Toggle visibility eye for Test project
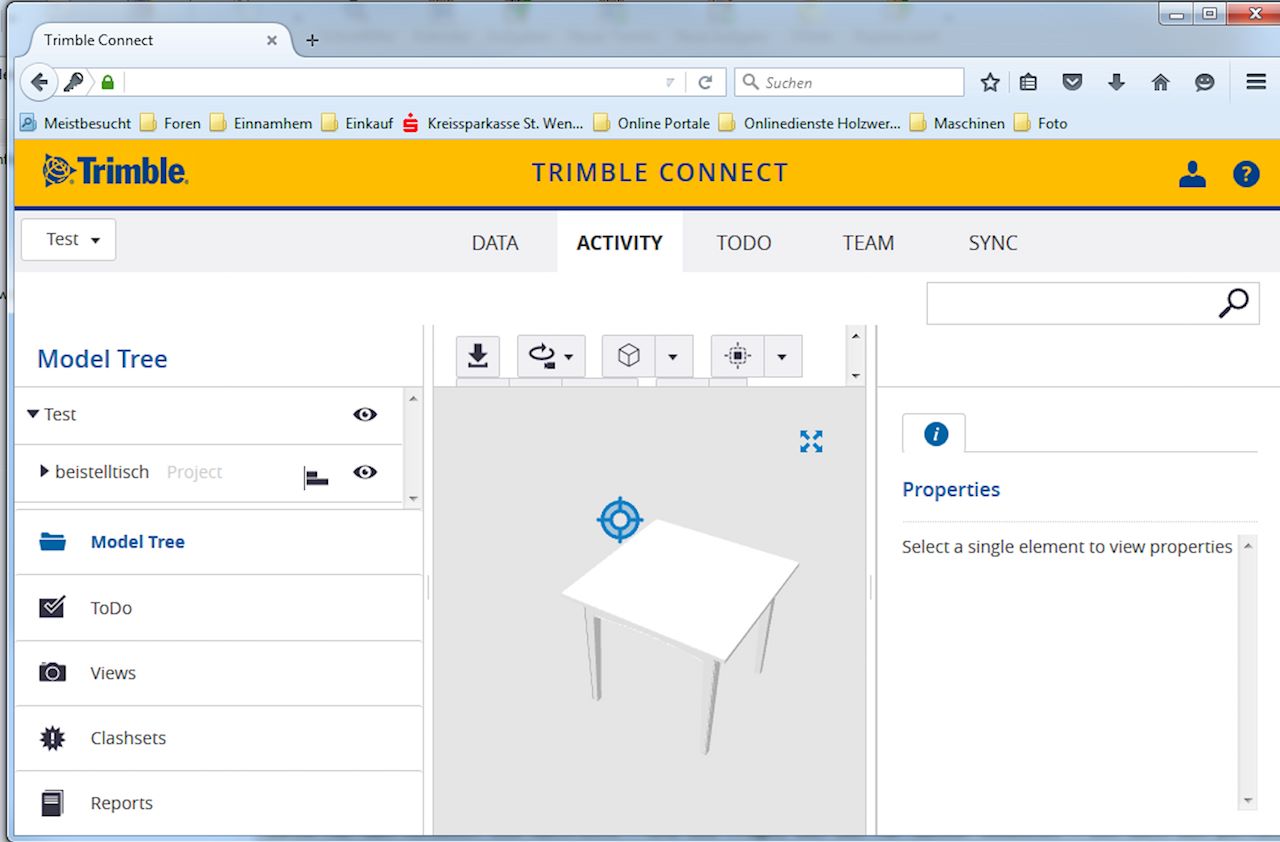The height and width of the screenshot is (842, 1280). (x=365, y=414)
